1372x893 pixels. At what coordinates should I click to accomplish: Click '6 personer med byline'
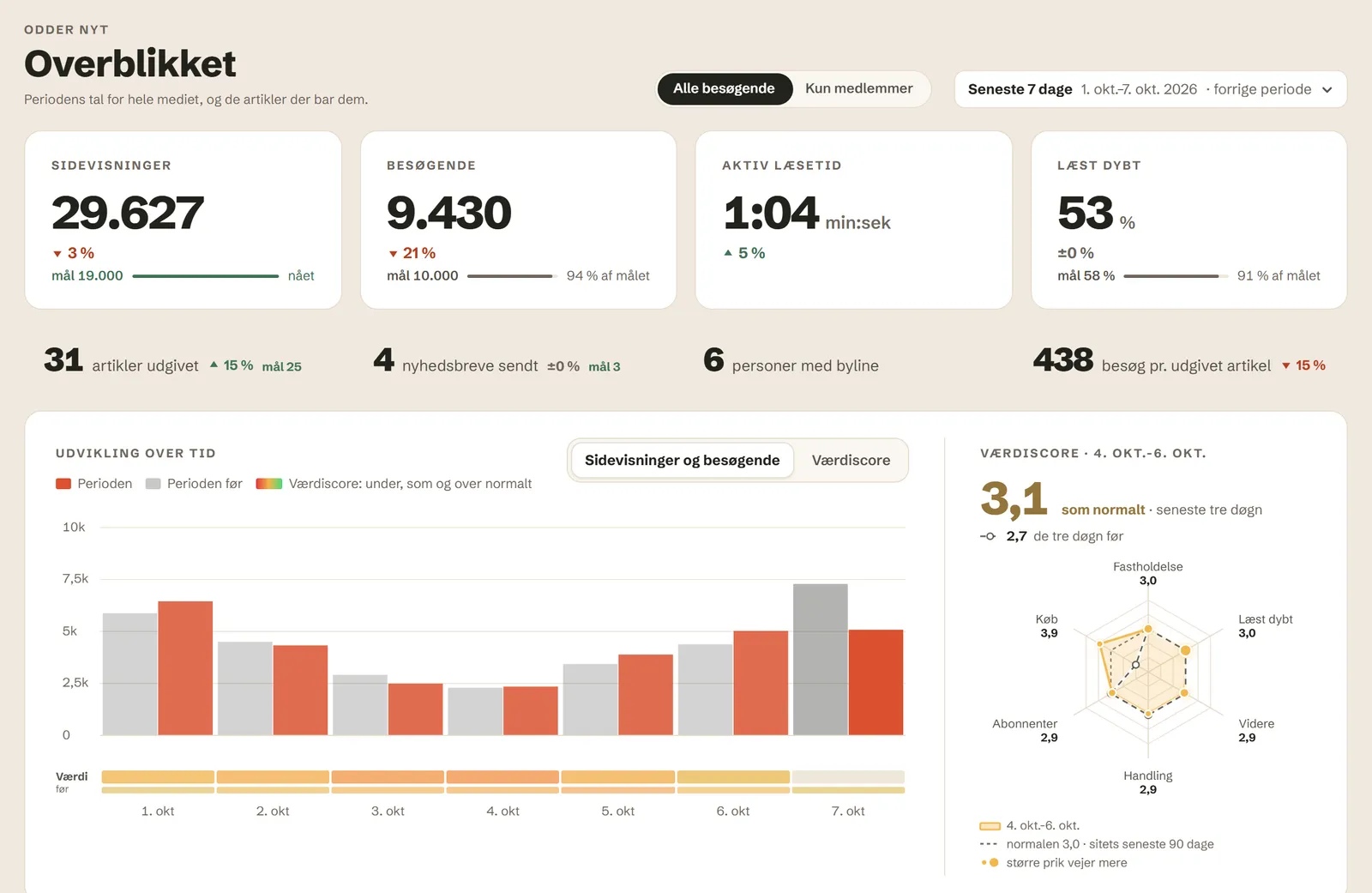791,361
